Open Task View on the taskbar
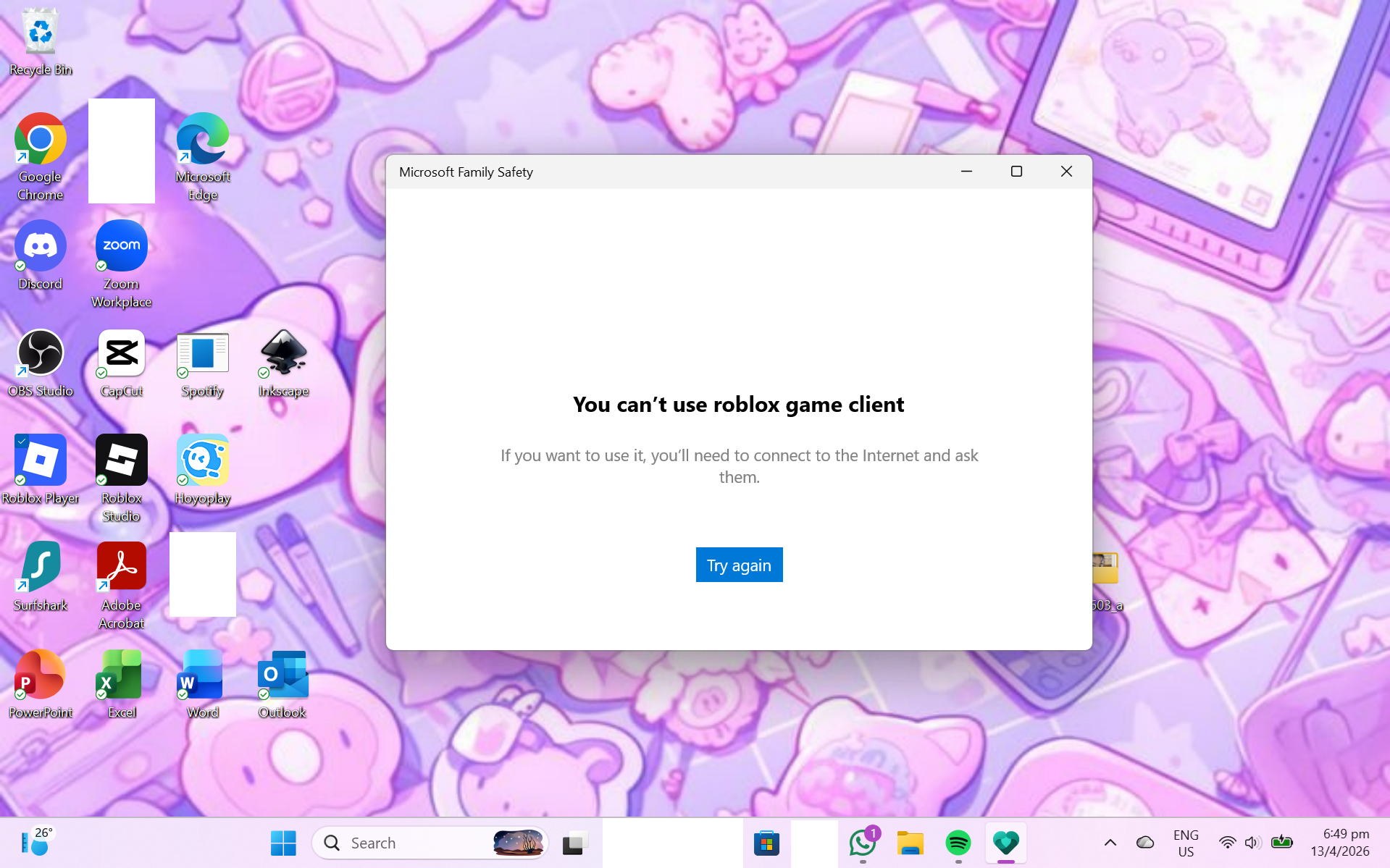The height and width of the screenshot is (868, 1390). 576,843
